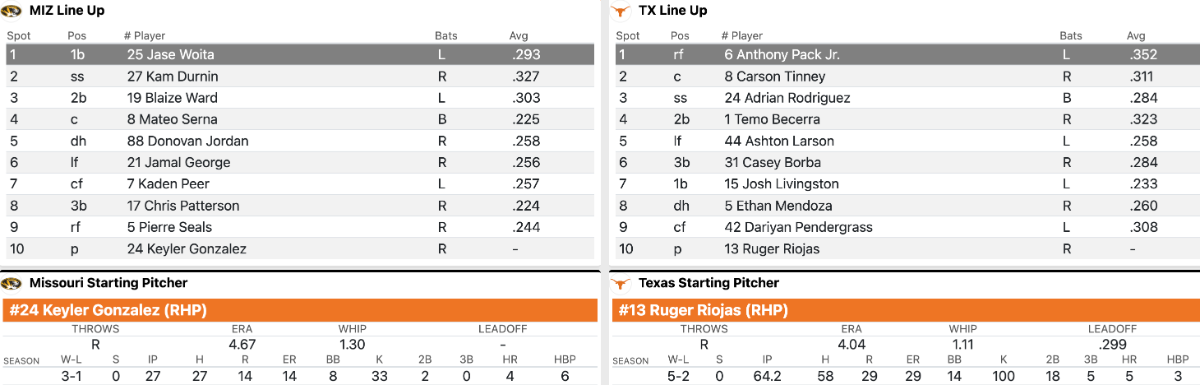The height and width of the screenshot is (385, 1200).
Task: Open the #24 Keyler Gonzalez (RHP) pitcher header
Action: pos(301,310)
